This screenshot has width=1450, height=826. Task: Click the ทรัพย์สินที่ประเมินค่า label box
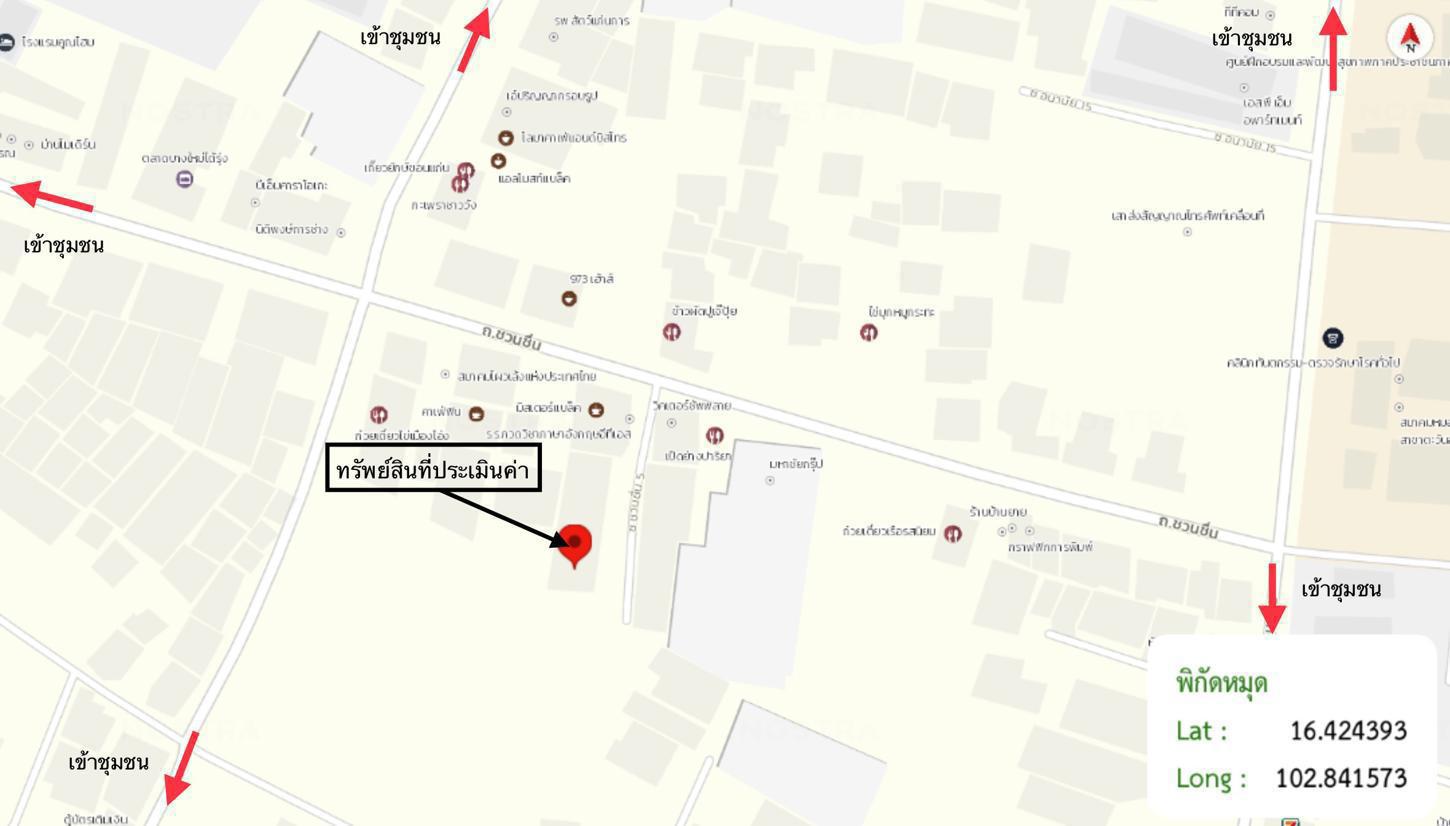pyautogui.click(x=434, y=470)
